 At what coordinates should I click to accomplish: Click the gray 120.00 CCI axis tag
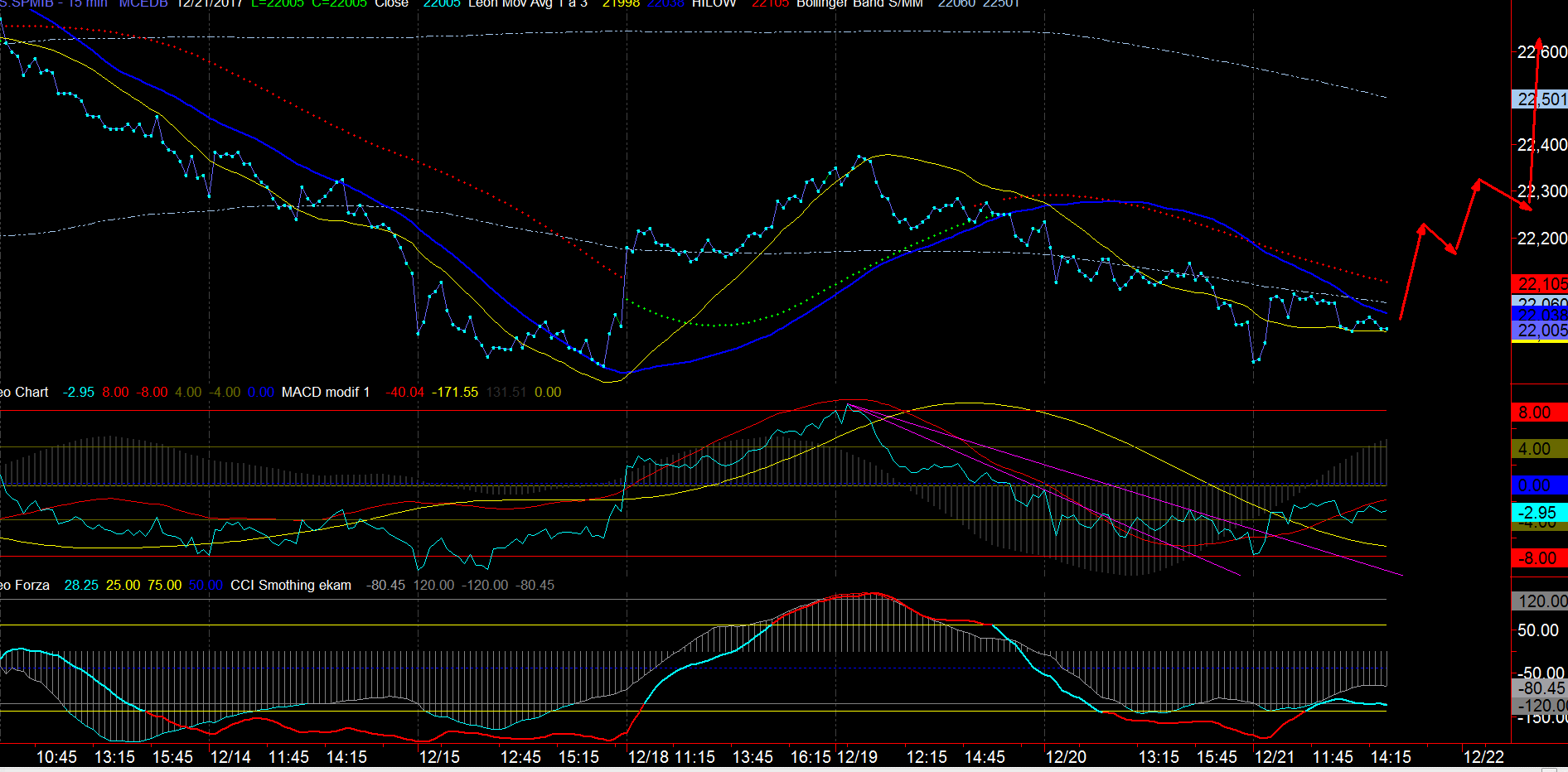coord(1540,601)
